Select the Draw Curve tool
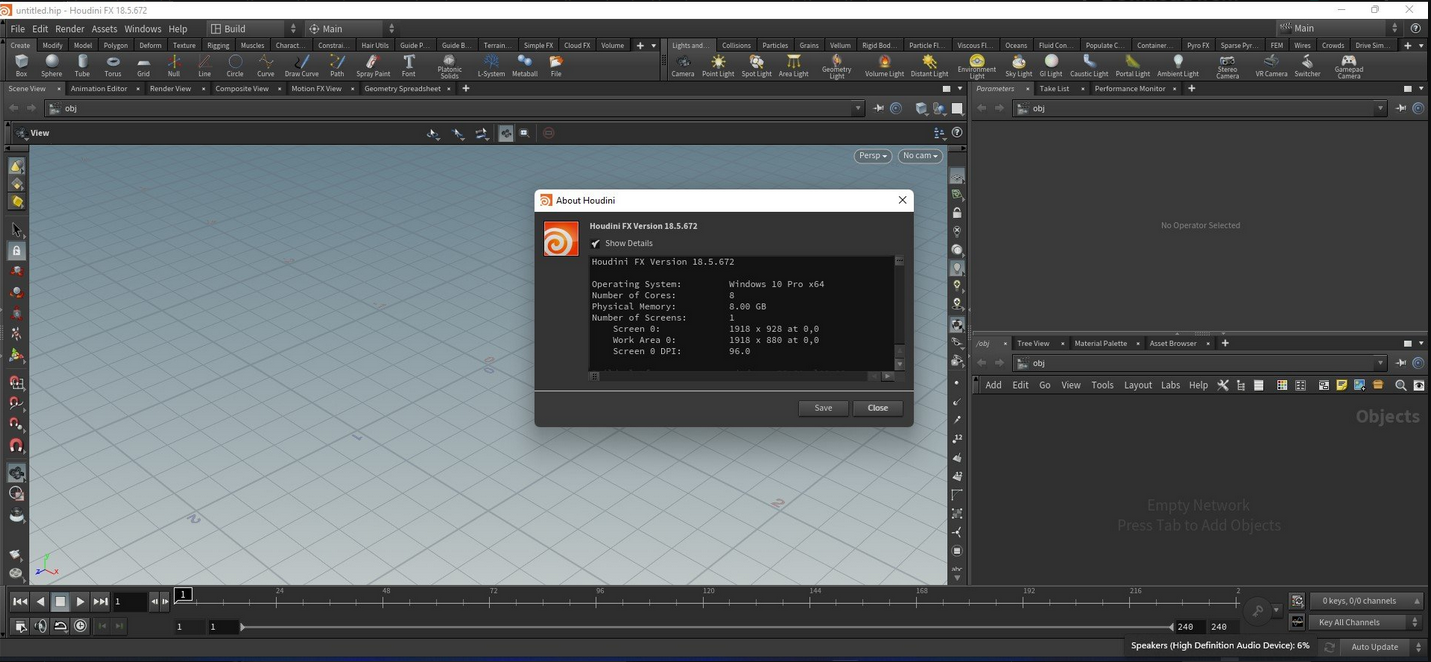Image resolution: width=1431 pixels, height=662 pixels. (x=301, y=65)
